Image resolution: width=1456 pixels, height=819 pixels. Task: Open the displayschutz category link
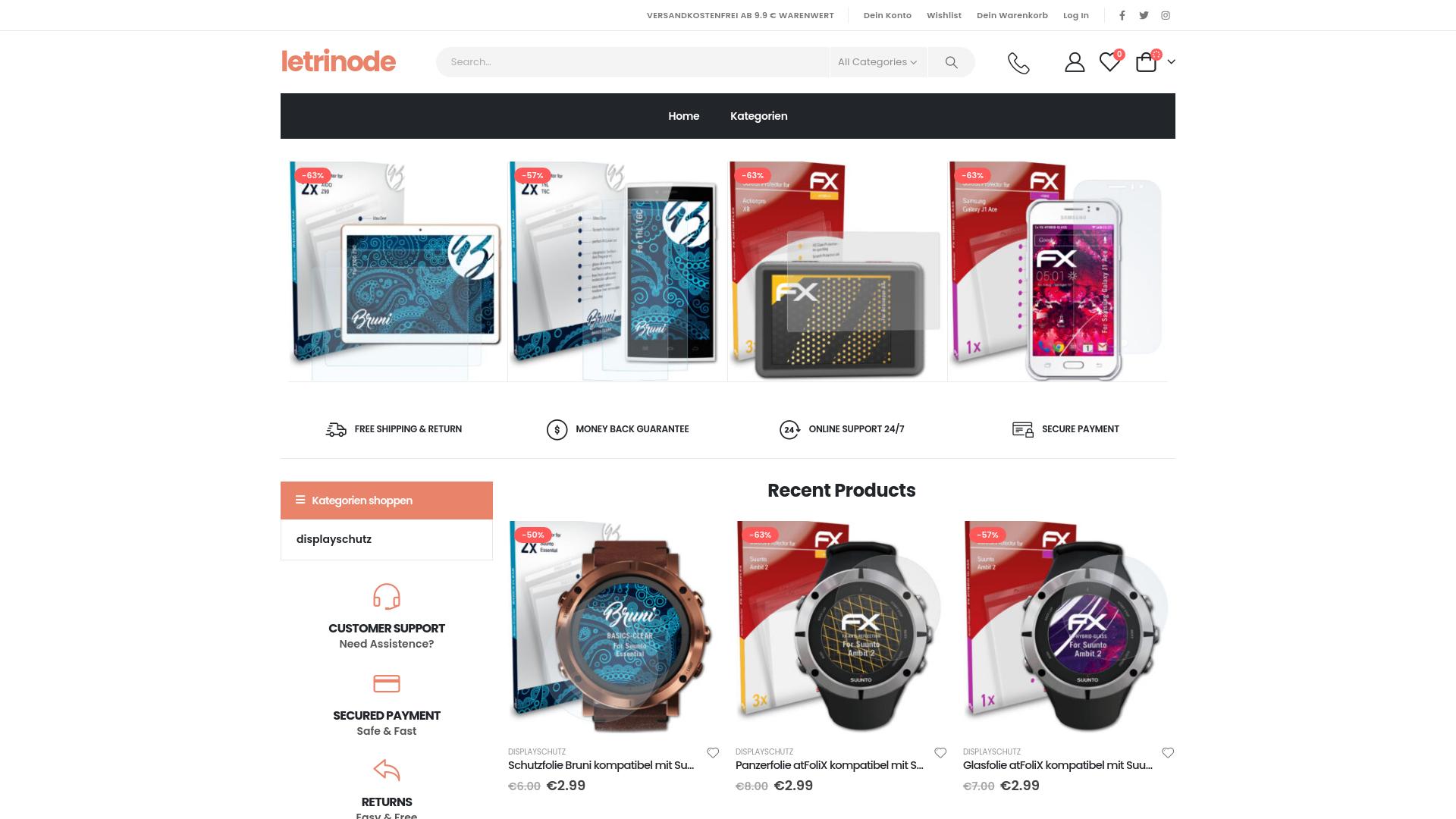334,539
